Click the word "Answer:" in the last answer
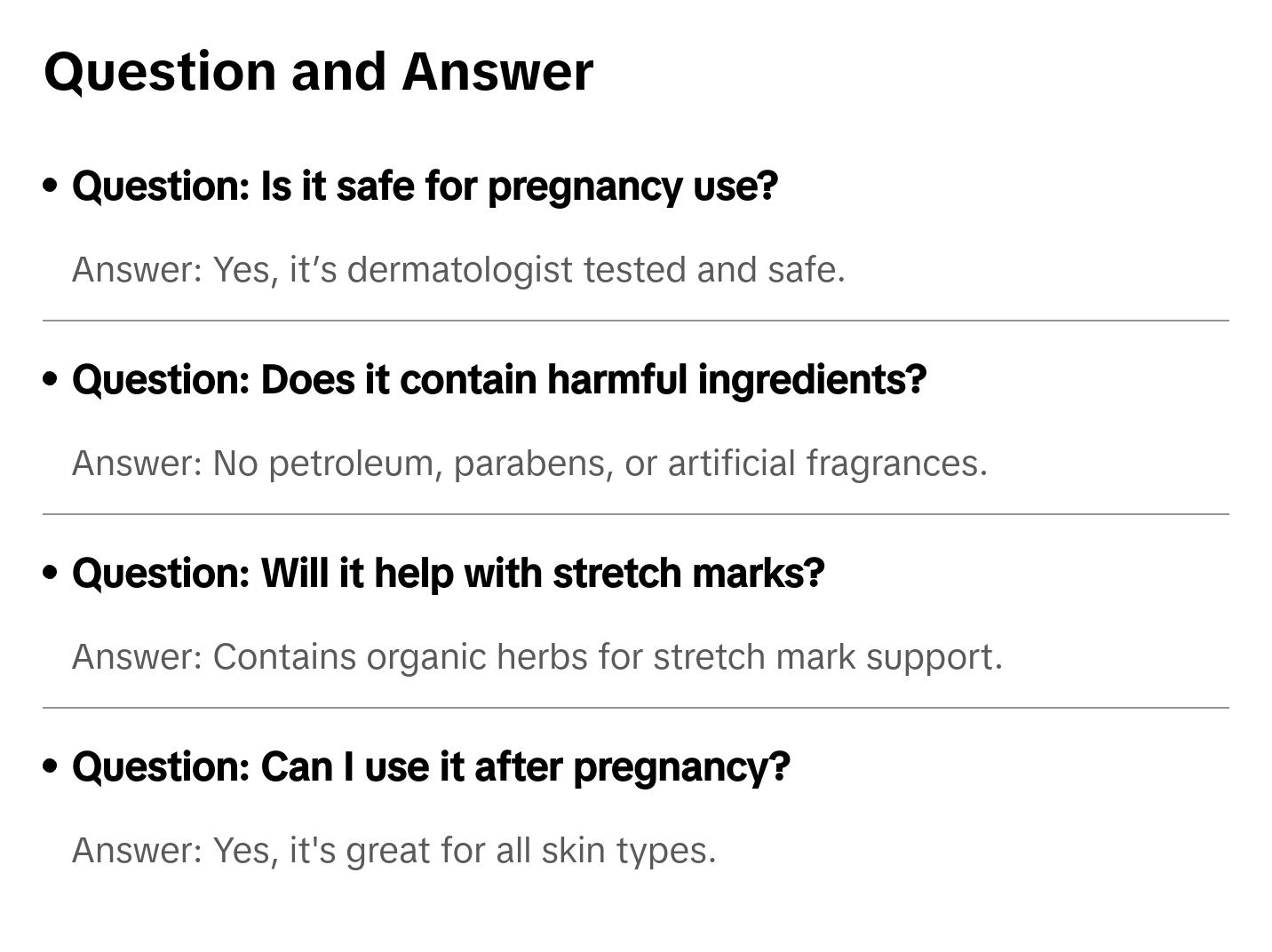 138,851
